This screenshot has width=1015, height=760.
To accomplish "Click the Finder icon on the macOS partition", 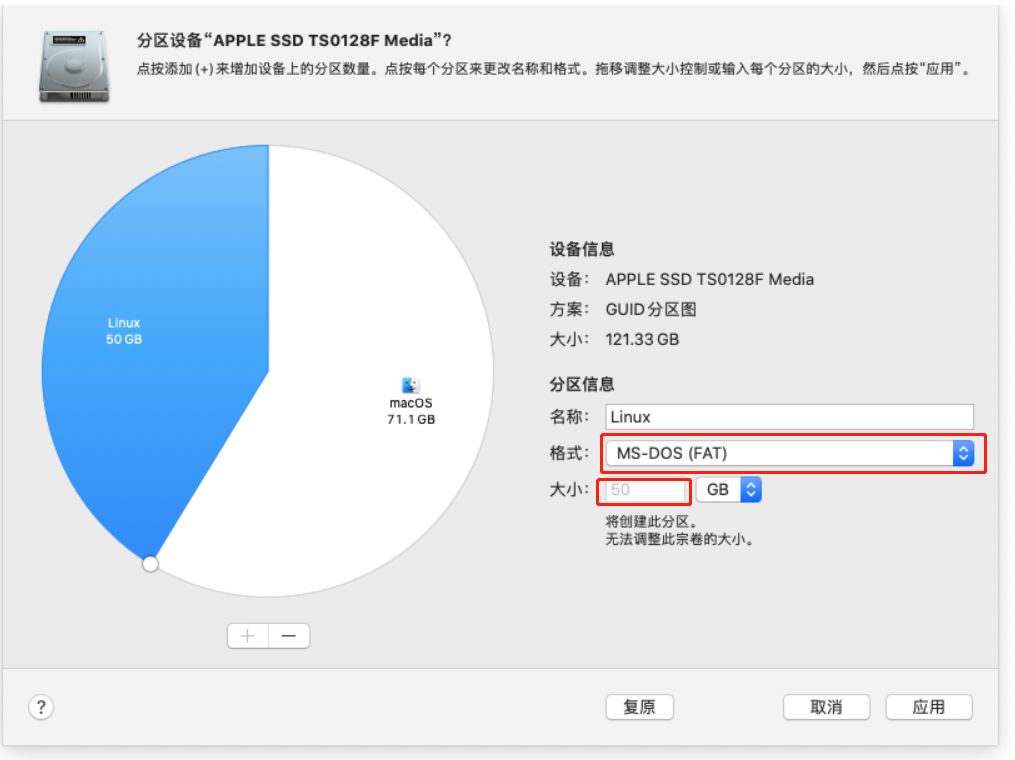I will (x=410, y=385).
